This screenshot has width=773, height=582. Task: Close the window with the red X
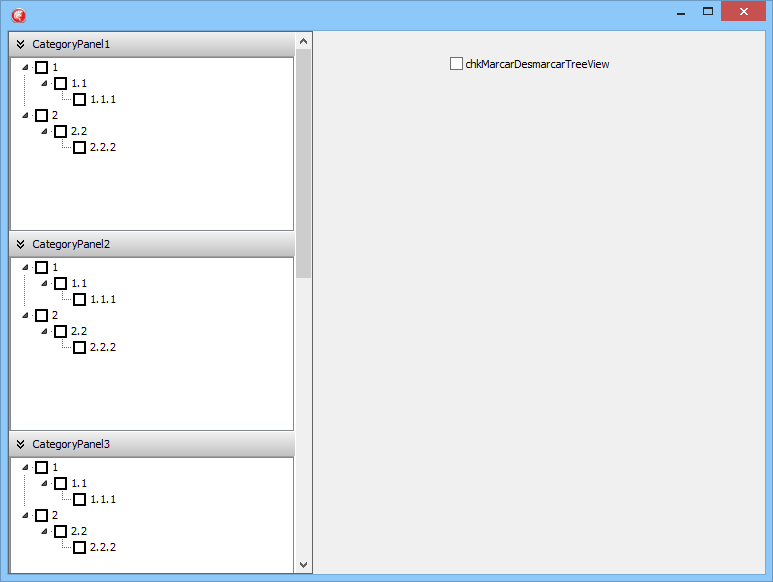743,11
